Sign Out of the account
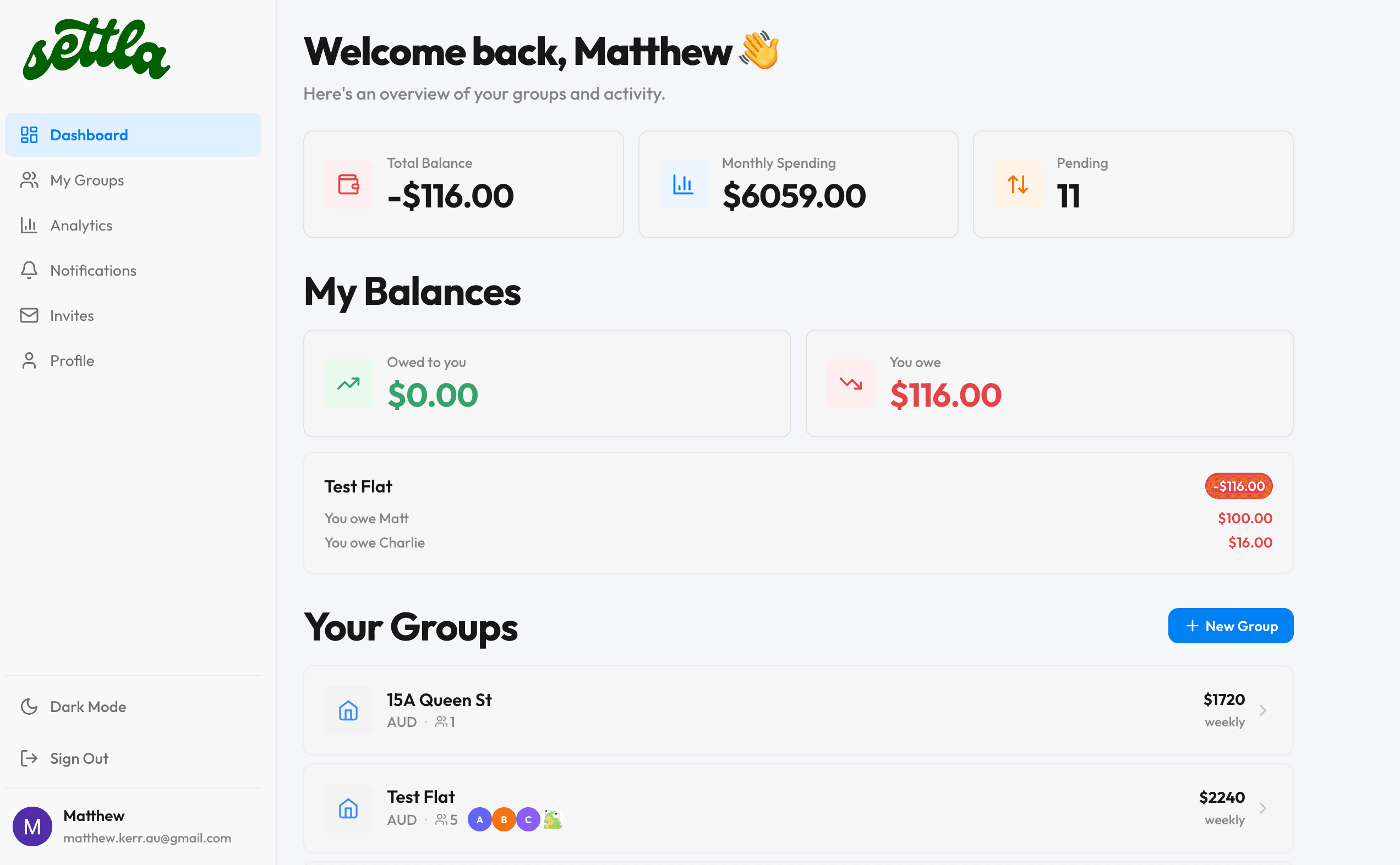 79,759
